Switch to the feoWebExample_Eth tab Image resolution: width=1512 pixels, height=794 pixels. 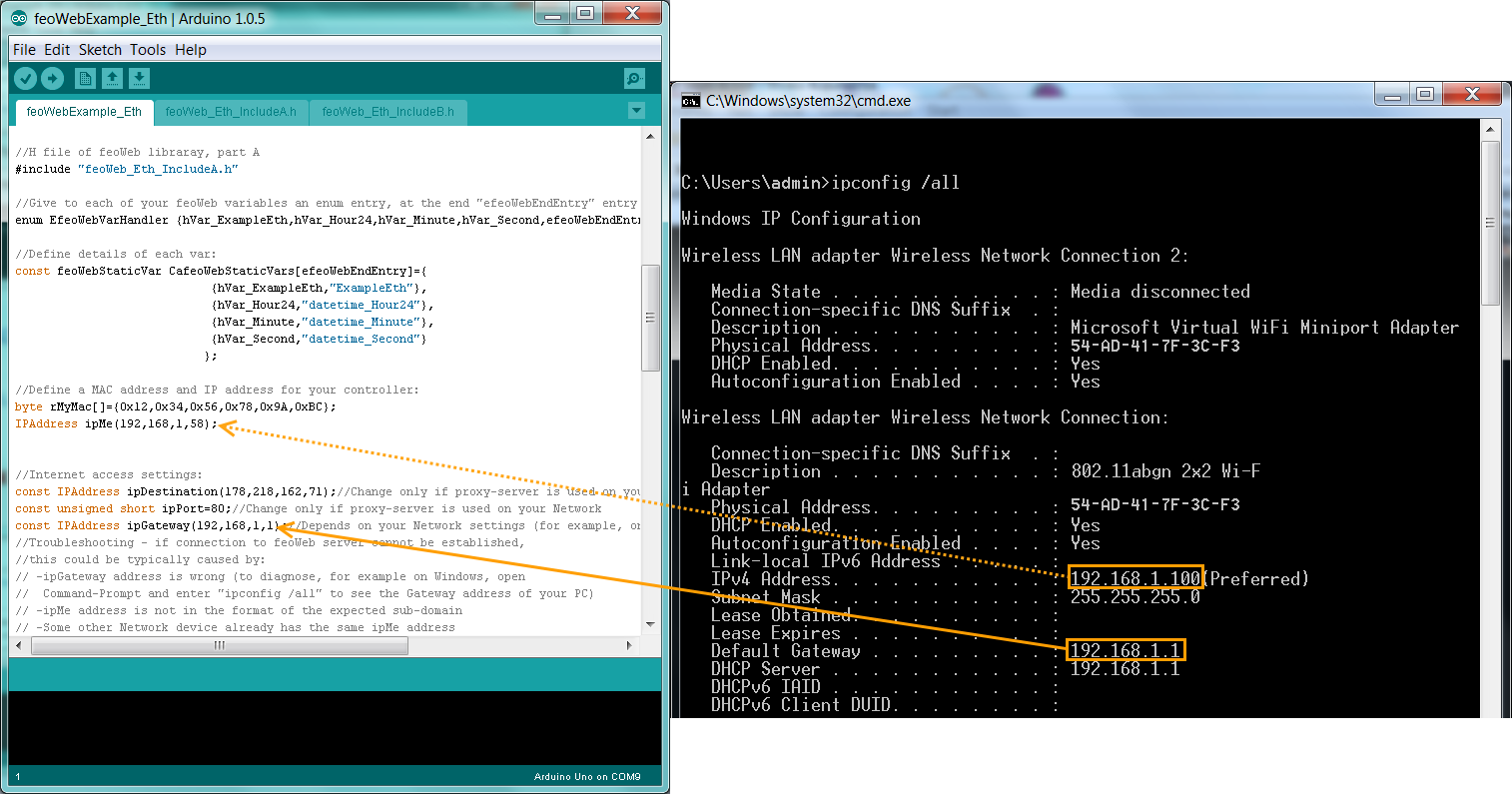(85, 112)
